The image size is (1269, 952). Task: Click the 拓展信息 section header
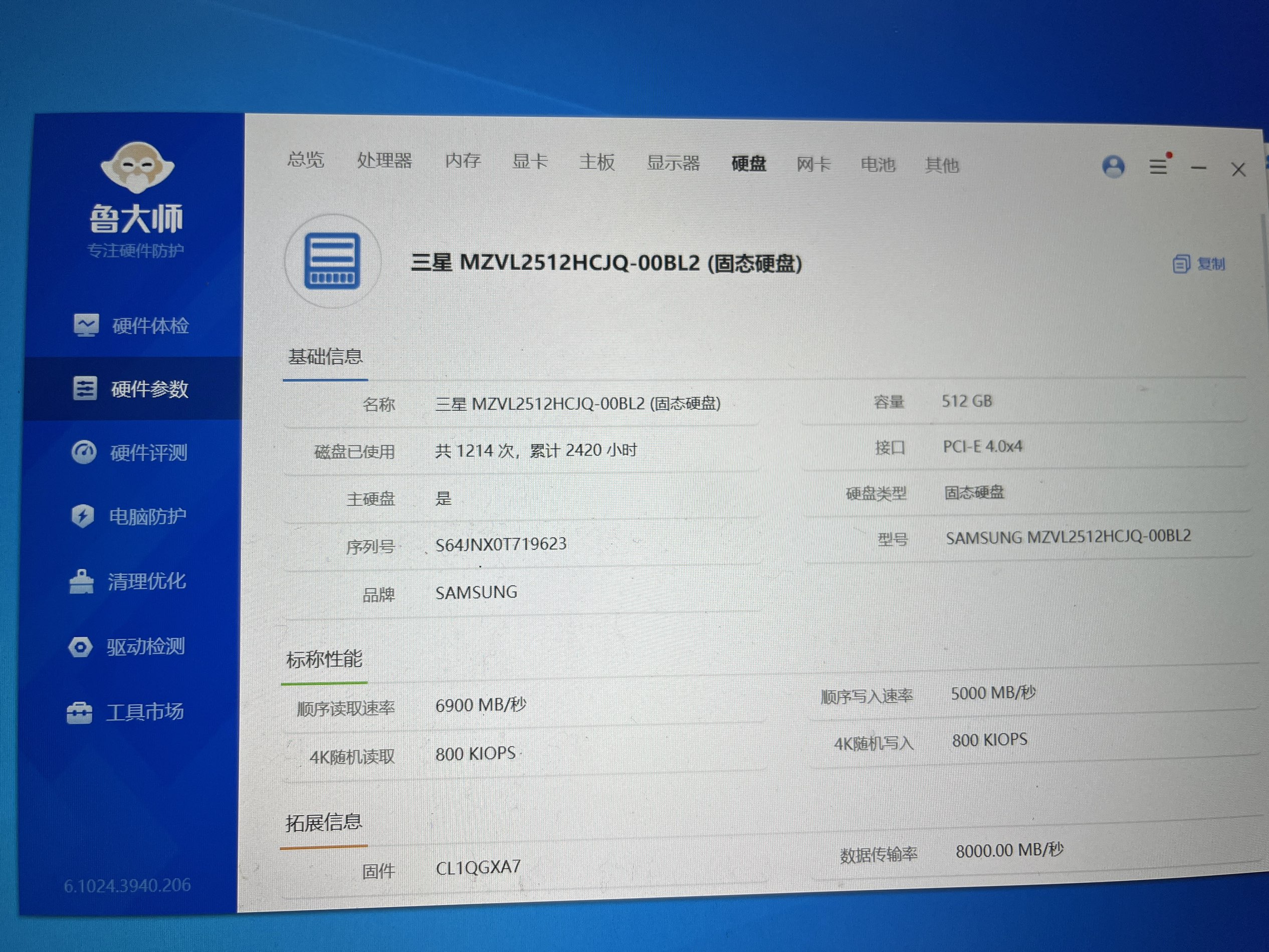coord(324,822)
